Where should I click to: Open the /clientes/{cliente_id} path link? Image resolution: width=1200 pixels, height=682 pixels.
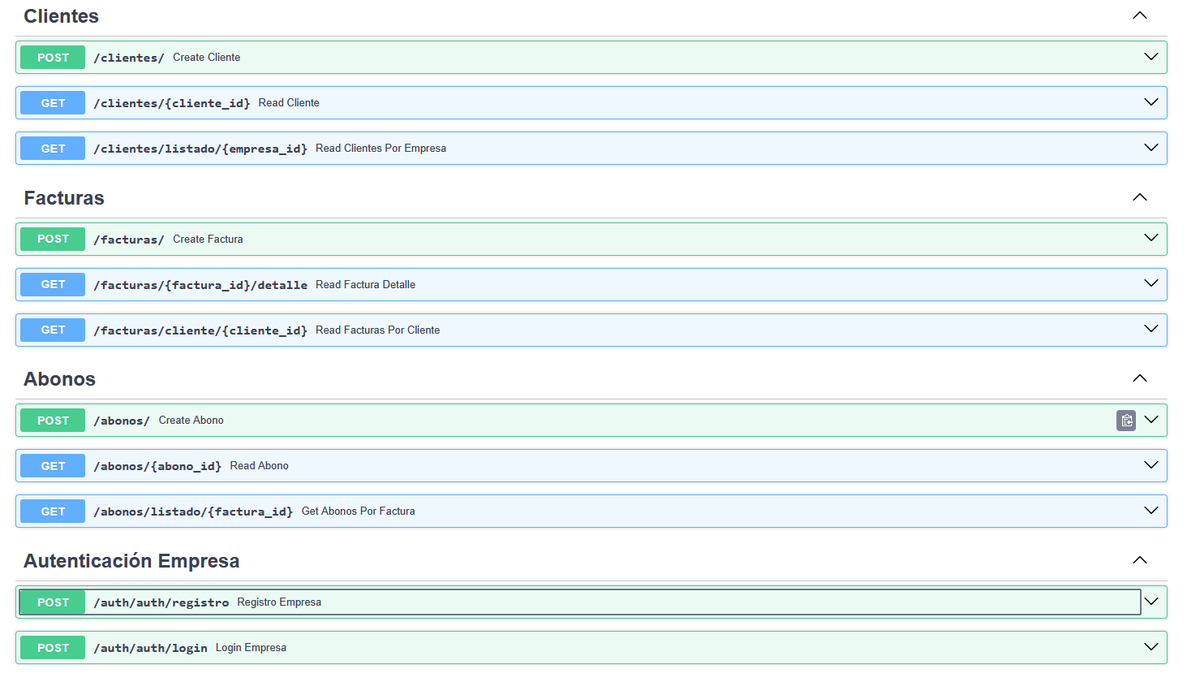[172, 103]
